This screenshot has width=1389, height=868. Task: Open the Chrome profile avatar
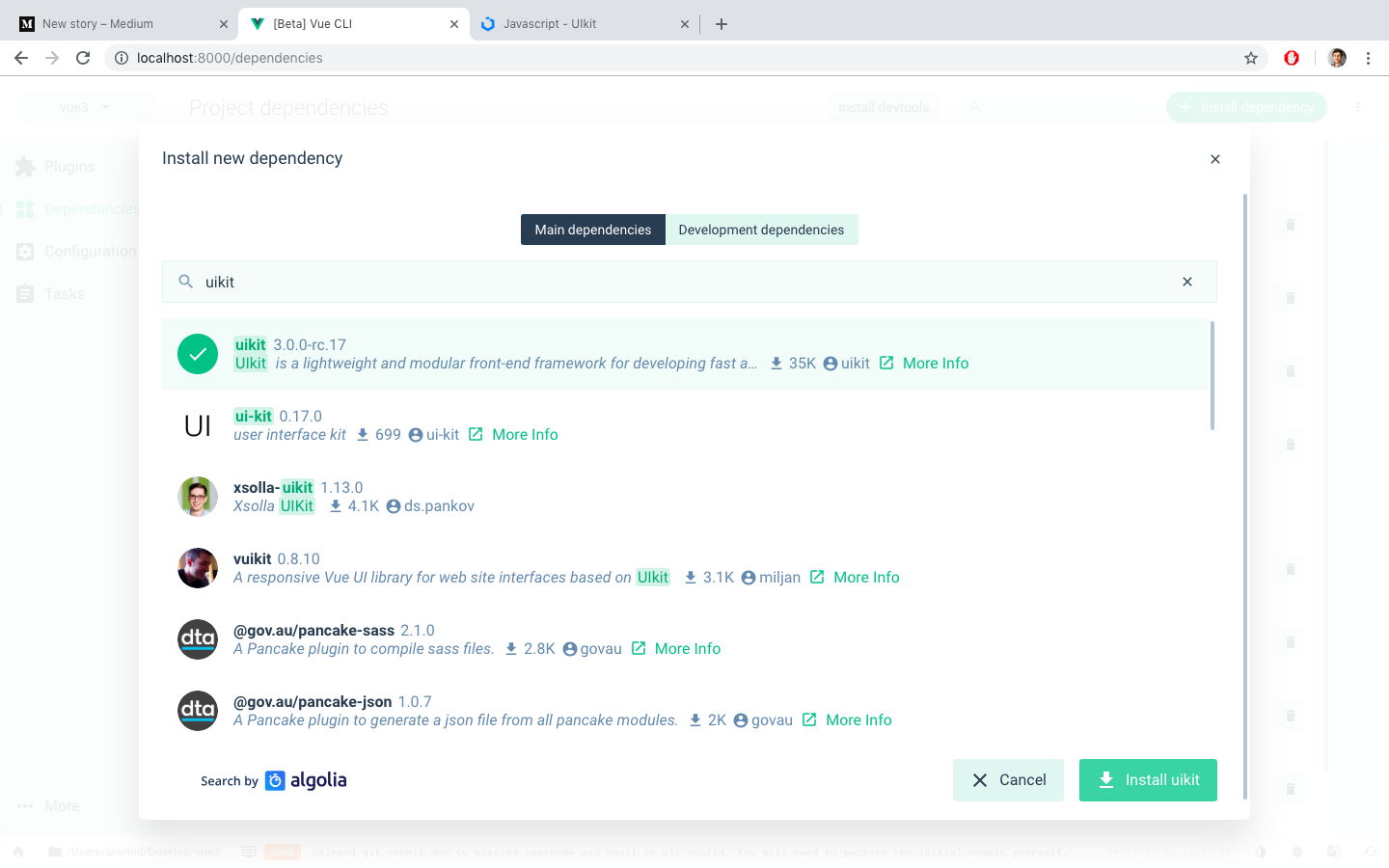click(1337, 58)
